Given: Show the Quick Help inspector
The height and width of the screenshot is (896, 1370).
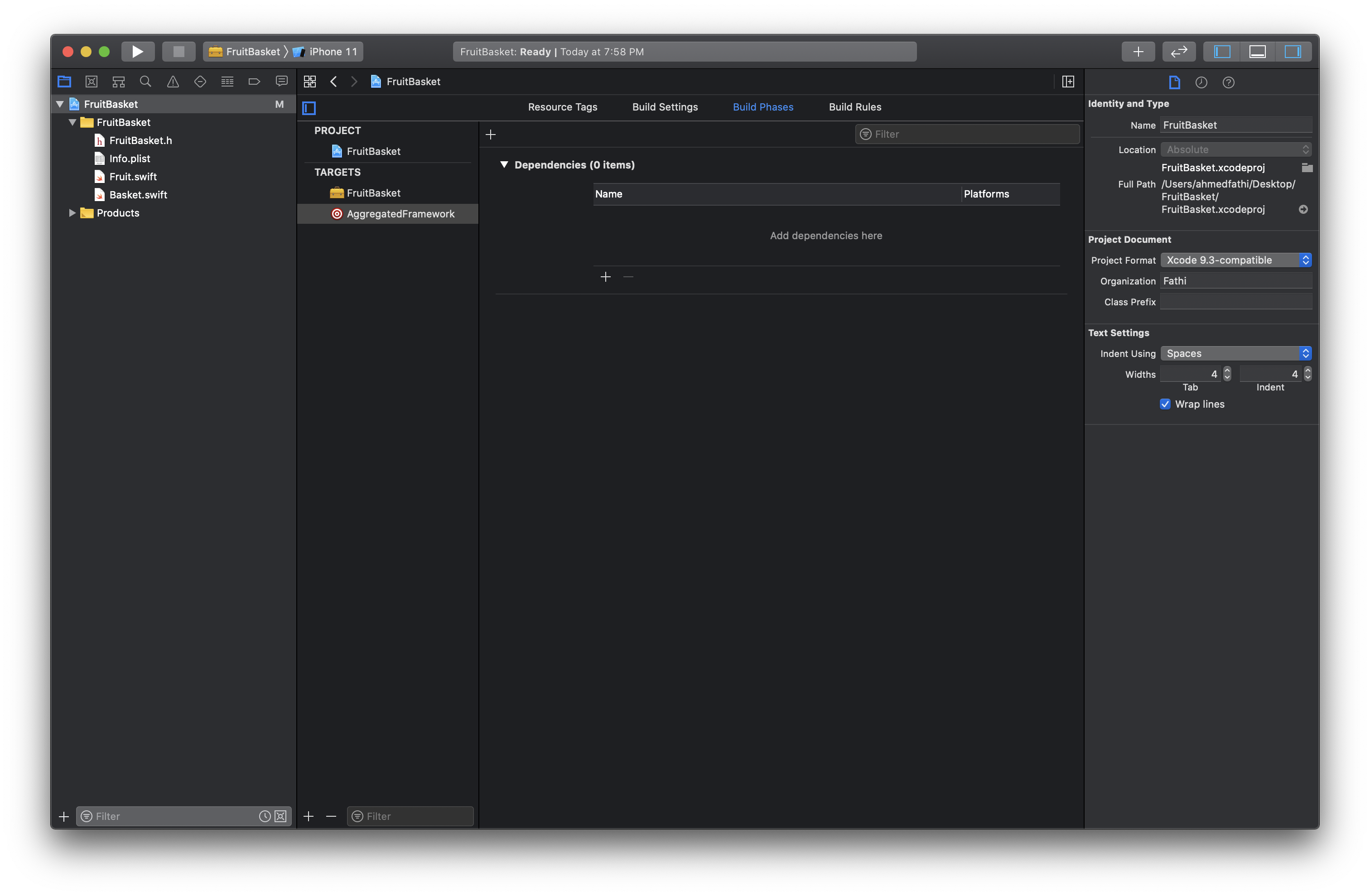Looking at the screenshot, I should coord(1228,82).
